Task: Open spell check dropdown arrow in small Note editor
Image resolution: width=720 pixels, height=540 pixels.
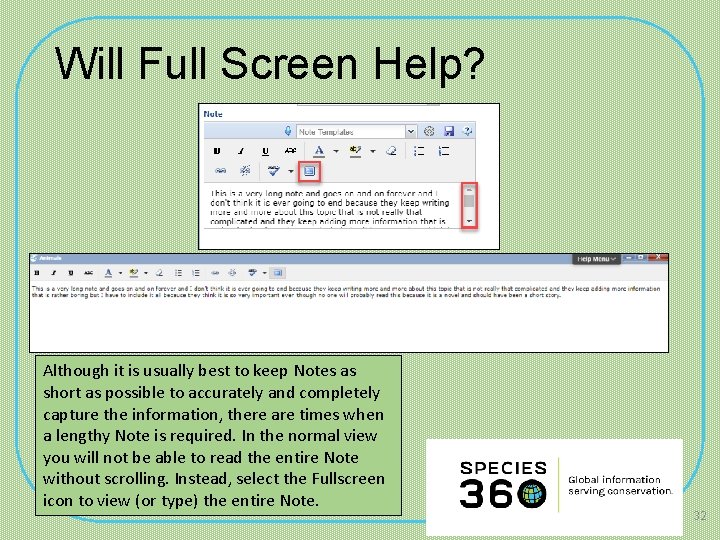Action: [291, 171]
